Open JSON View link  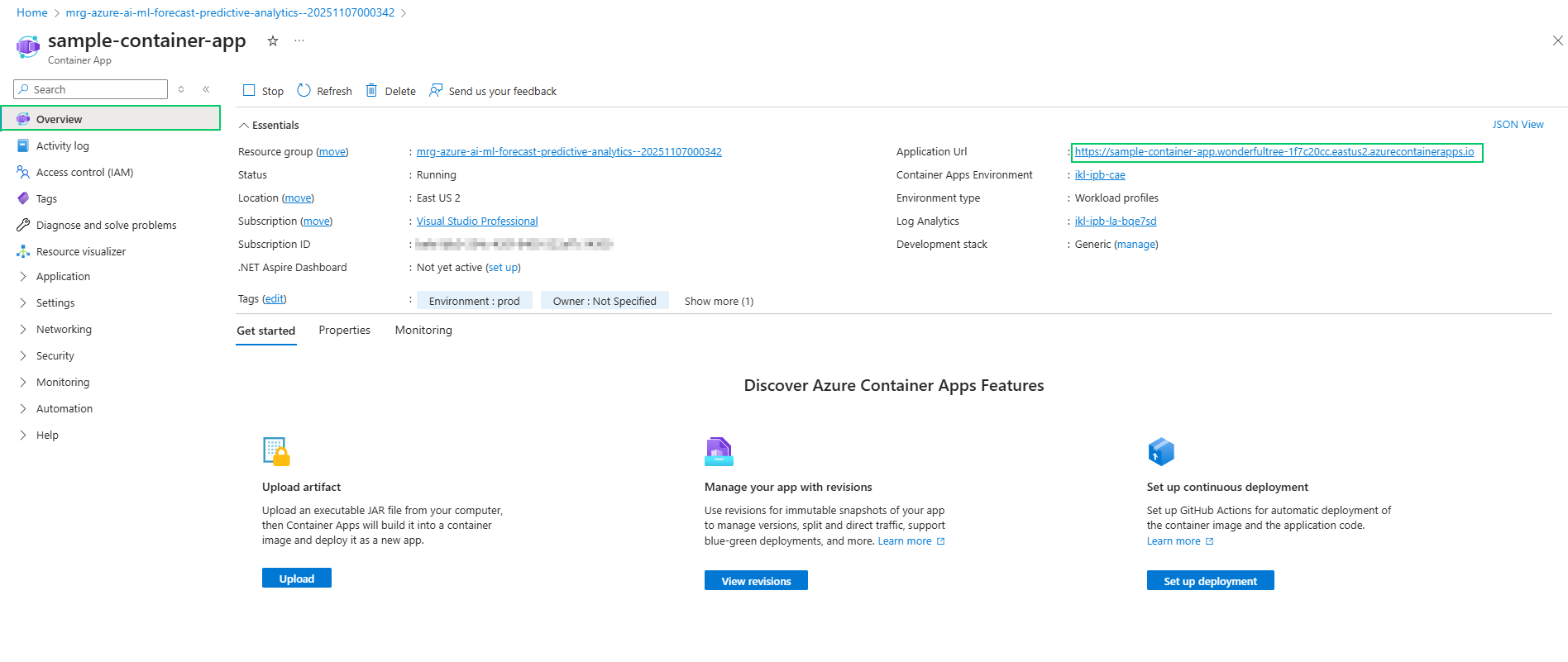pyautogui.click(x=1517, y=125)
